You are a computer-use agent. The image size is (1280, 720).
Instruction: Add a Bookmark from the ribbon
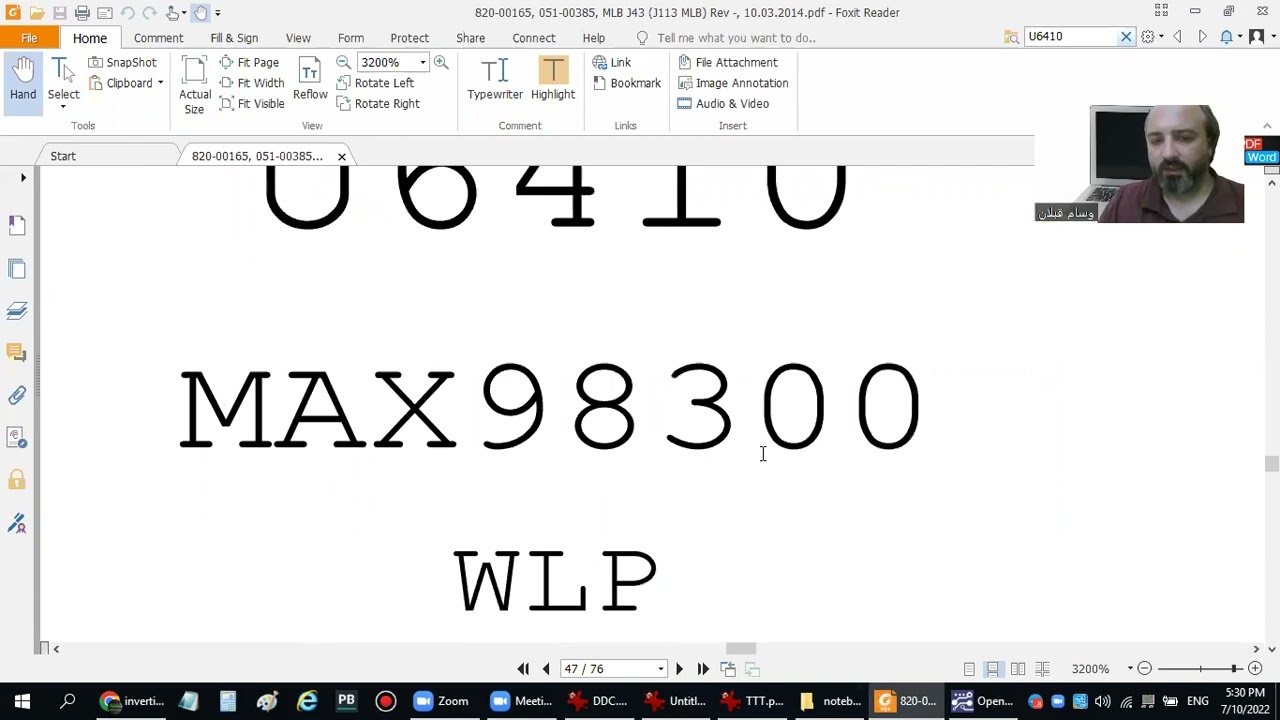(627, 83)
